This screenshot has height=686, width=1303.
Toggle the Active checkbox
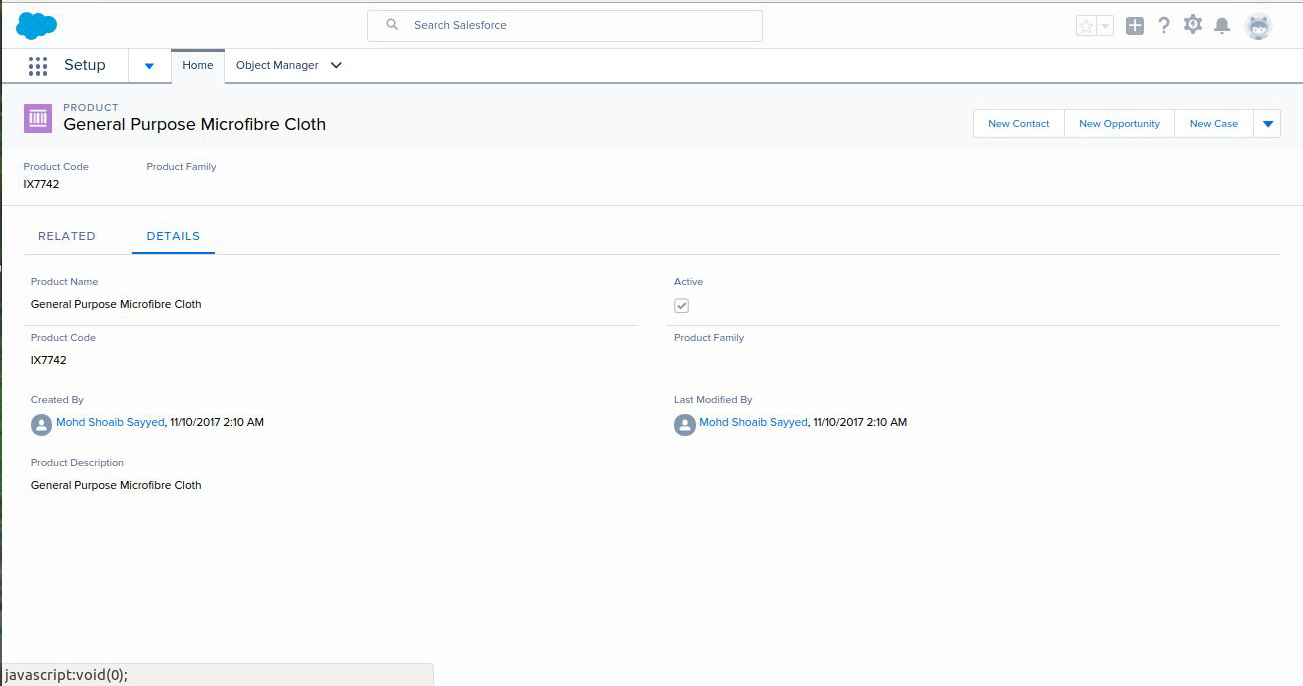pos(681,306)
